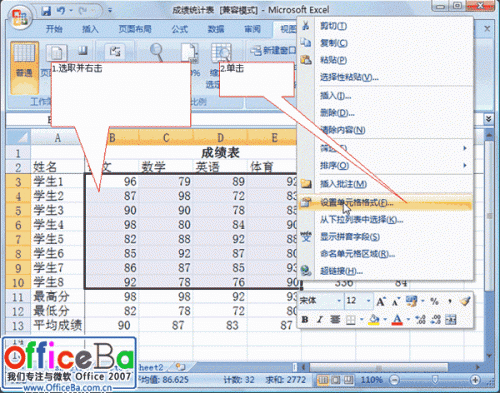Viewport: 500px width, 393px height.
Task: Switch to Normal view in status bar
Action: (322, 380)
